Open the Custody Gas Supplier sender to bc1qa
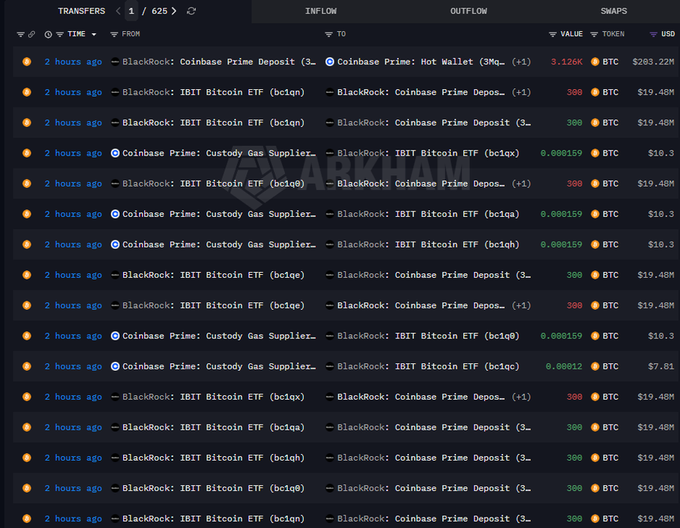 coord(219,214)
